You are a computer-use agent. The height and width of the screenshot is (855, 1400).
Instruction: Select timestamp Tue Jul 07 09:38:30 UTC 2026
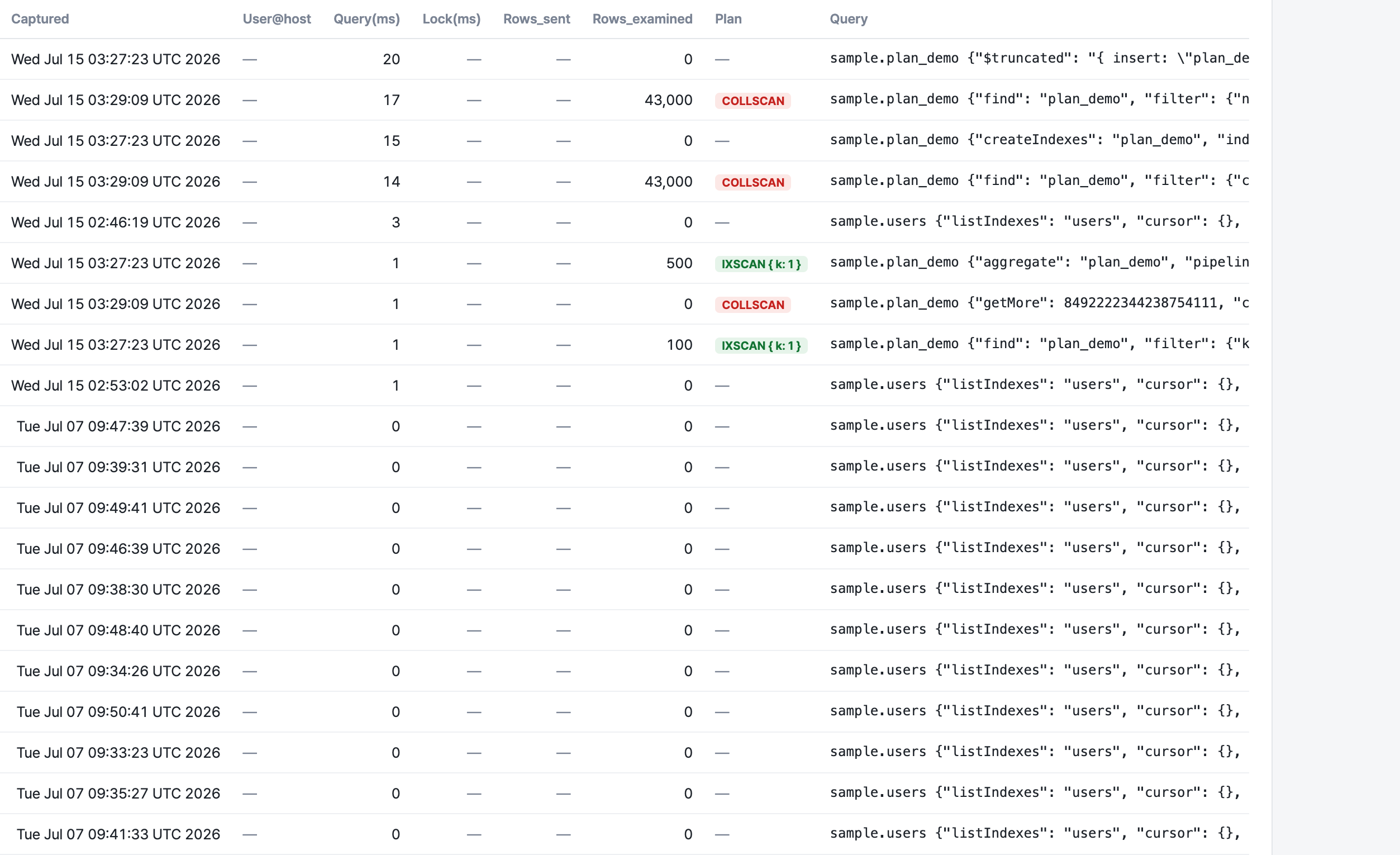pos(118,590)
